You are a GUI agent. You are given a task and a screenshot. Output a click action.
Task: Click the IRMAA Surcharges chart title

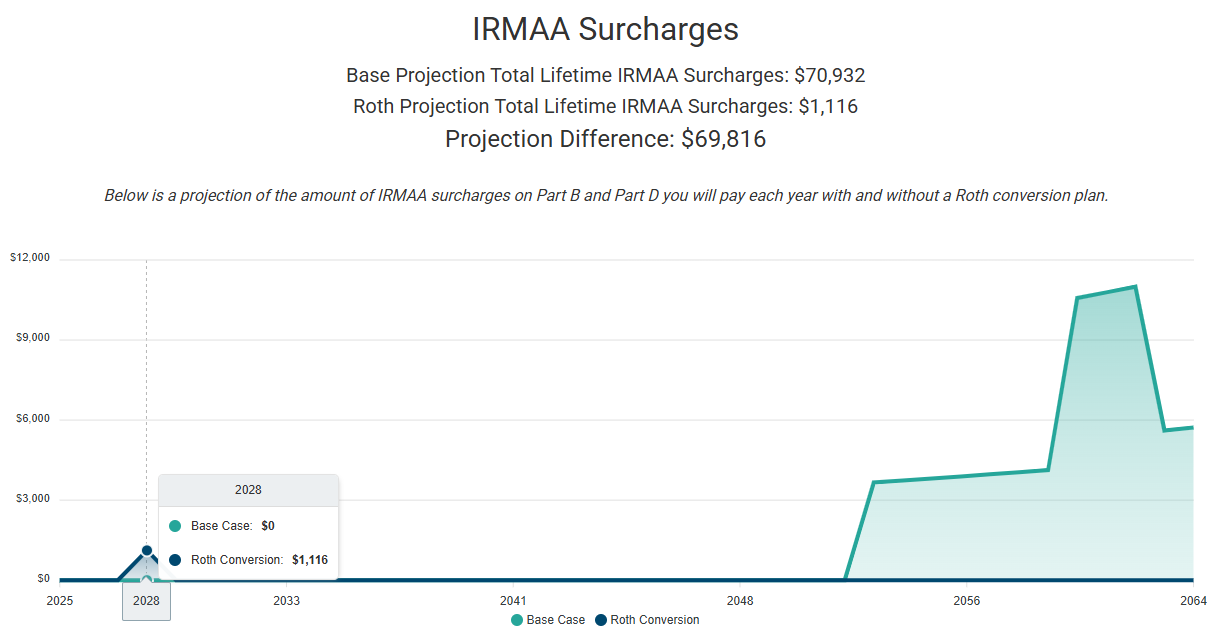tap(605, 29)
